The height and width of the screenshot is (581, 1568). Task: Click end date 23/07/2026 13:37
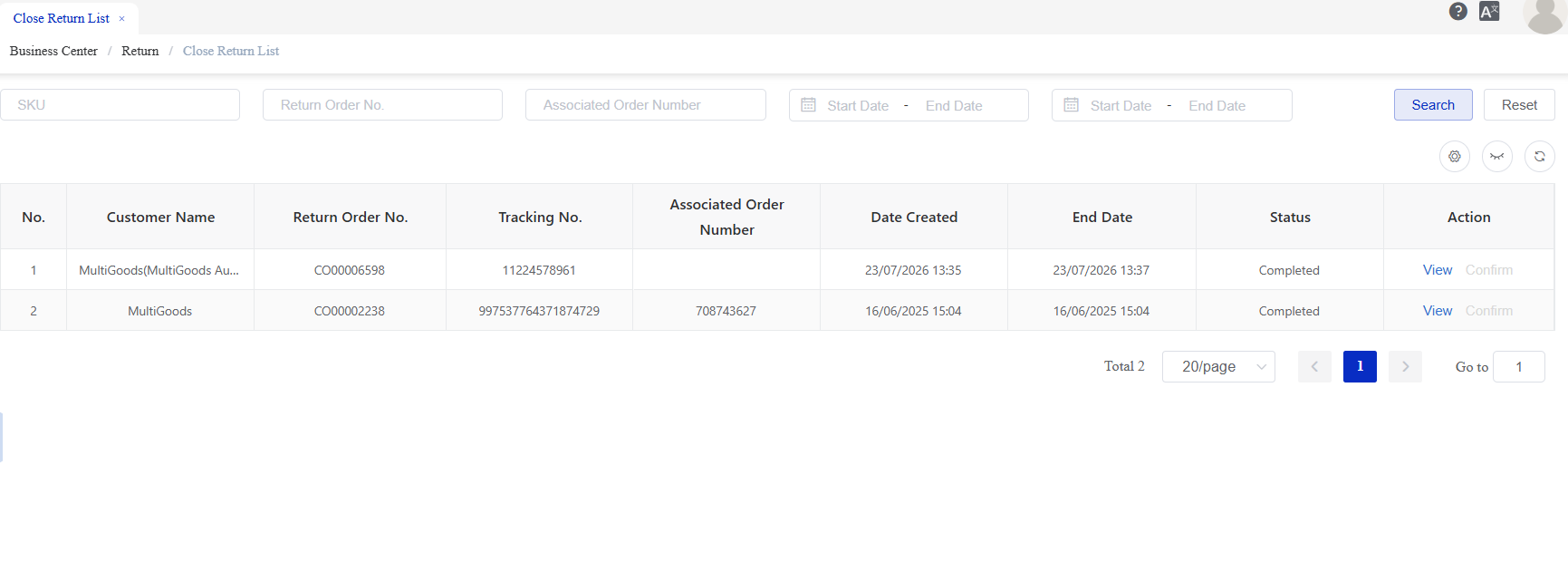1101,270
